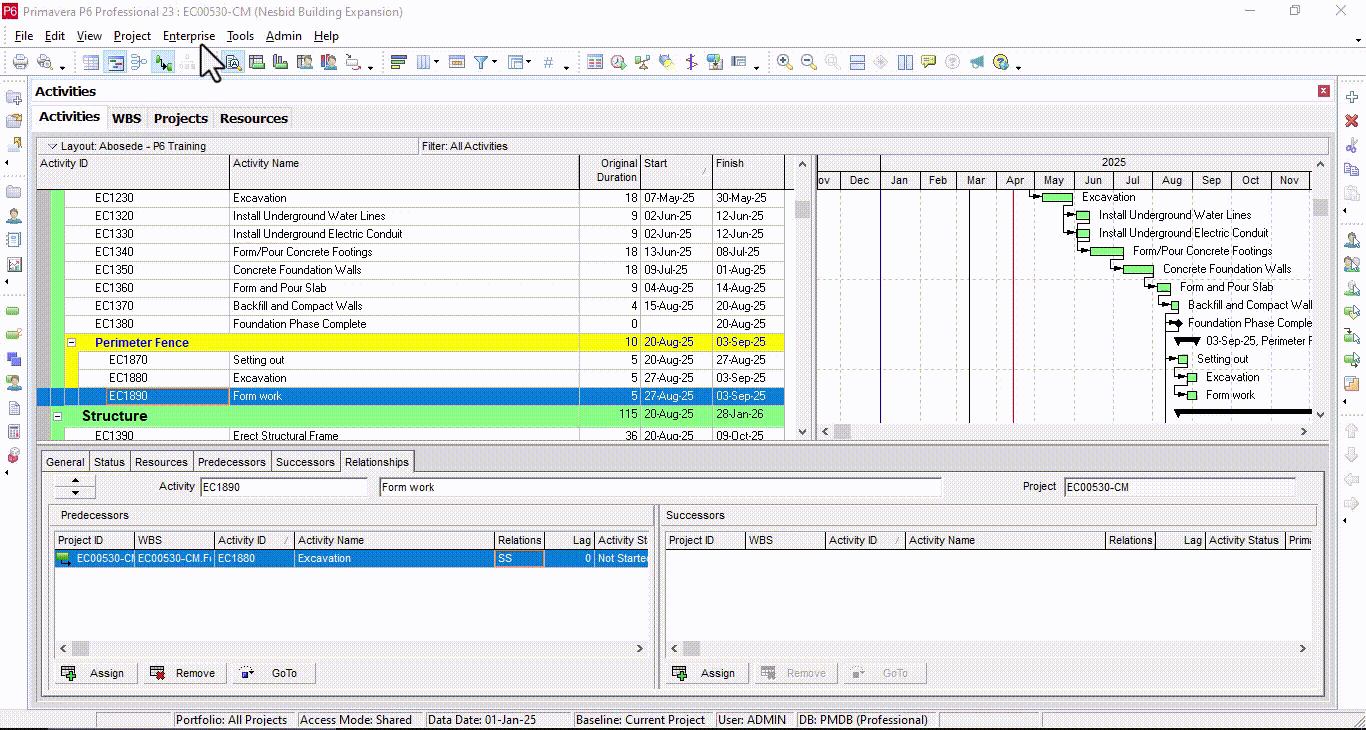Toggle the Gantt Chart view icon
Screen dimensions: 1366x730
(115, 62)
